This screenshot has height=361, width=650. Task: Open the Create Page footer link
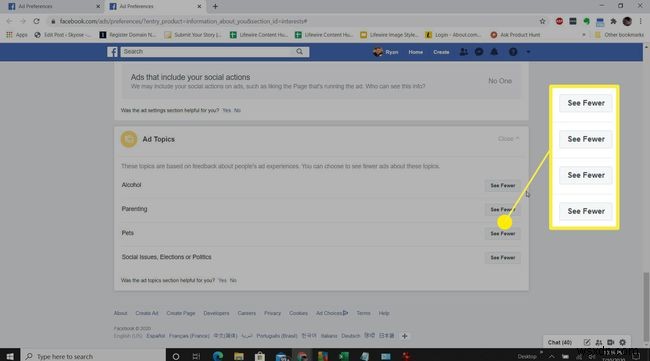coord(181,313)
